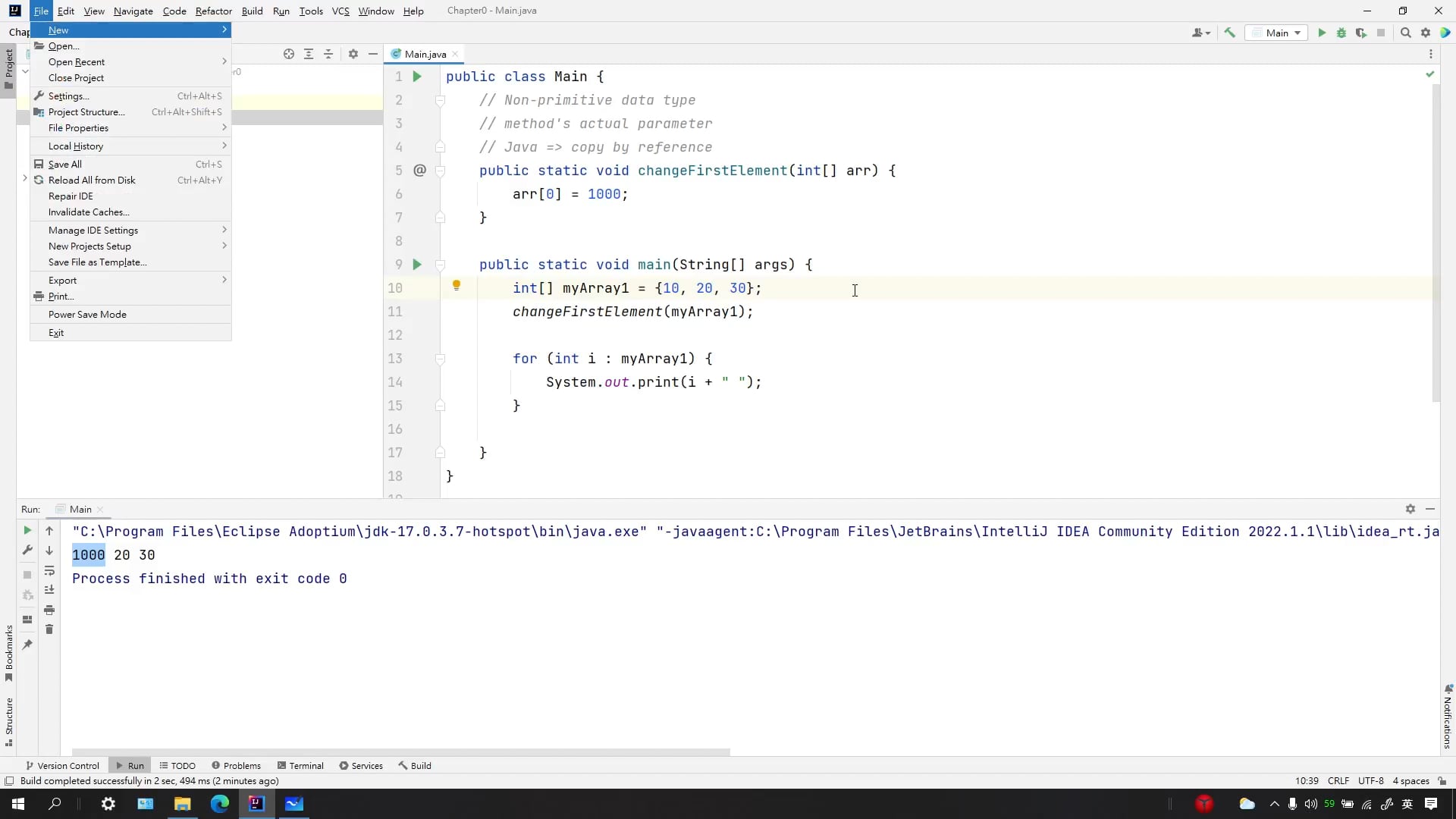Choose Invalidate Caches from File menu

pyautogui.click(x=89, y=212)
